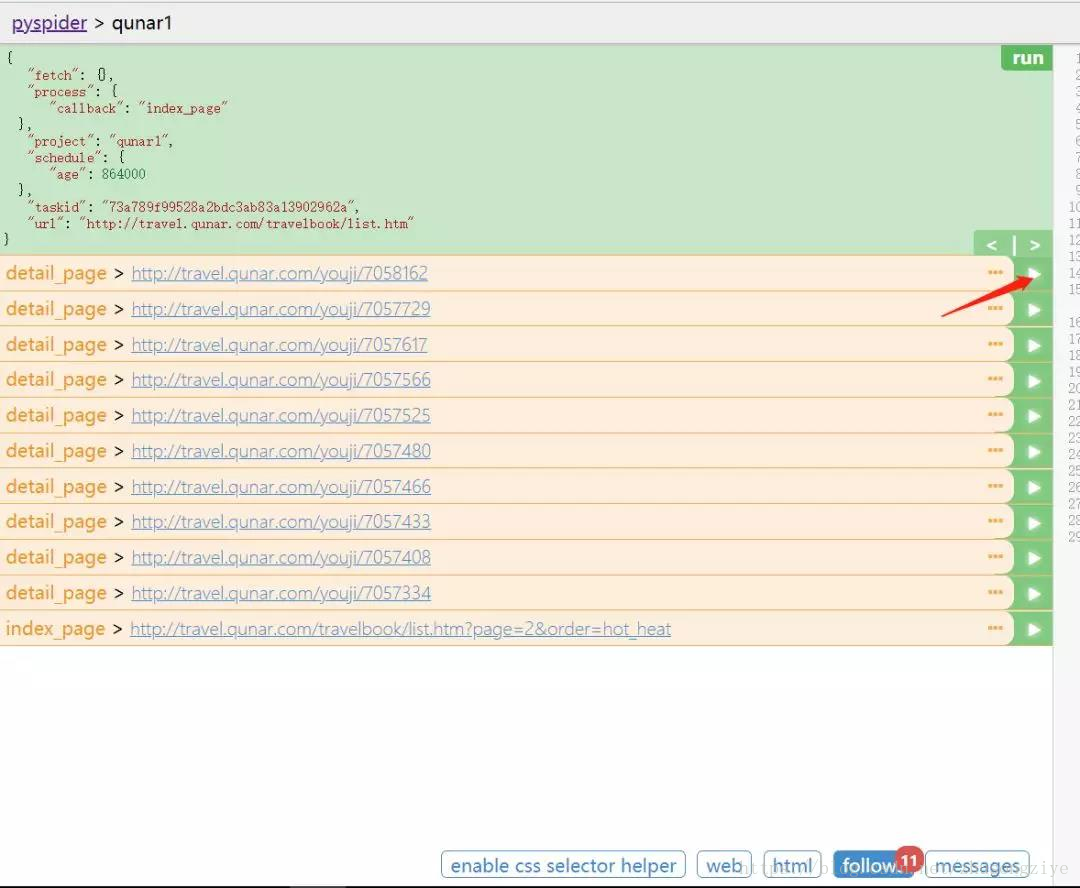Expand details dots for youji/7057566 row

995,379
